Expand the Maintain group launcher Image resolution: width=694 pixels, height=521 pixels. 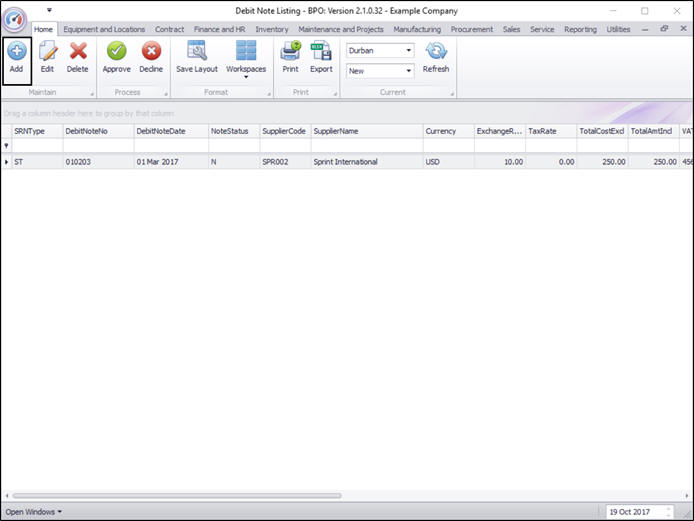(92, 94)
